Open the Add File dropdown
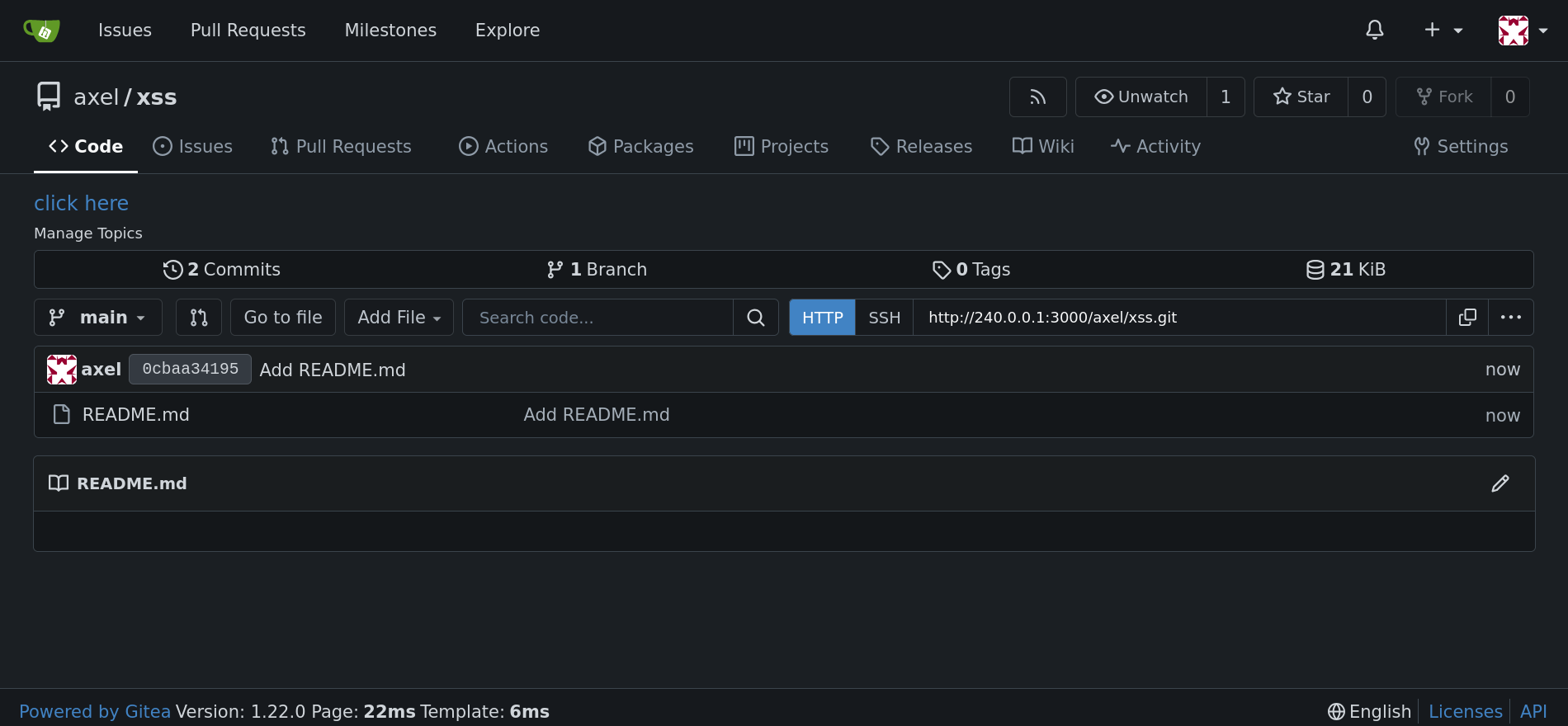The height and width of the screenshot is (726, 1568). [399, 318]
